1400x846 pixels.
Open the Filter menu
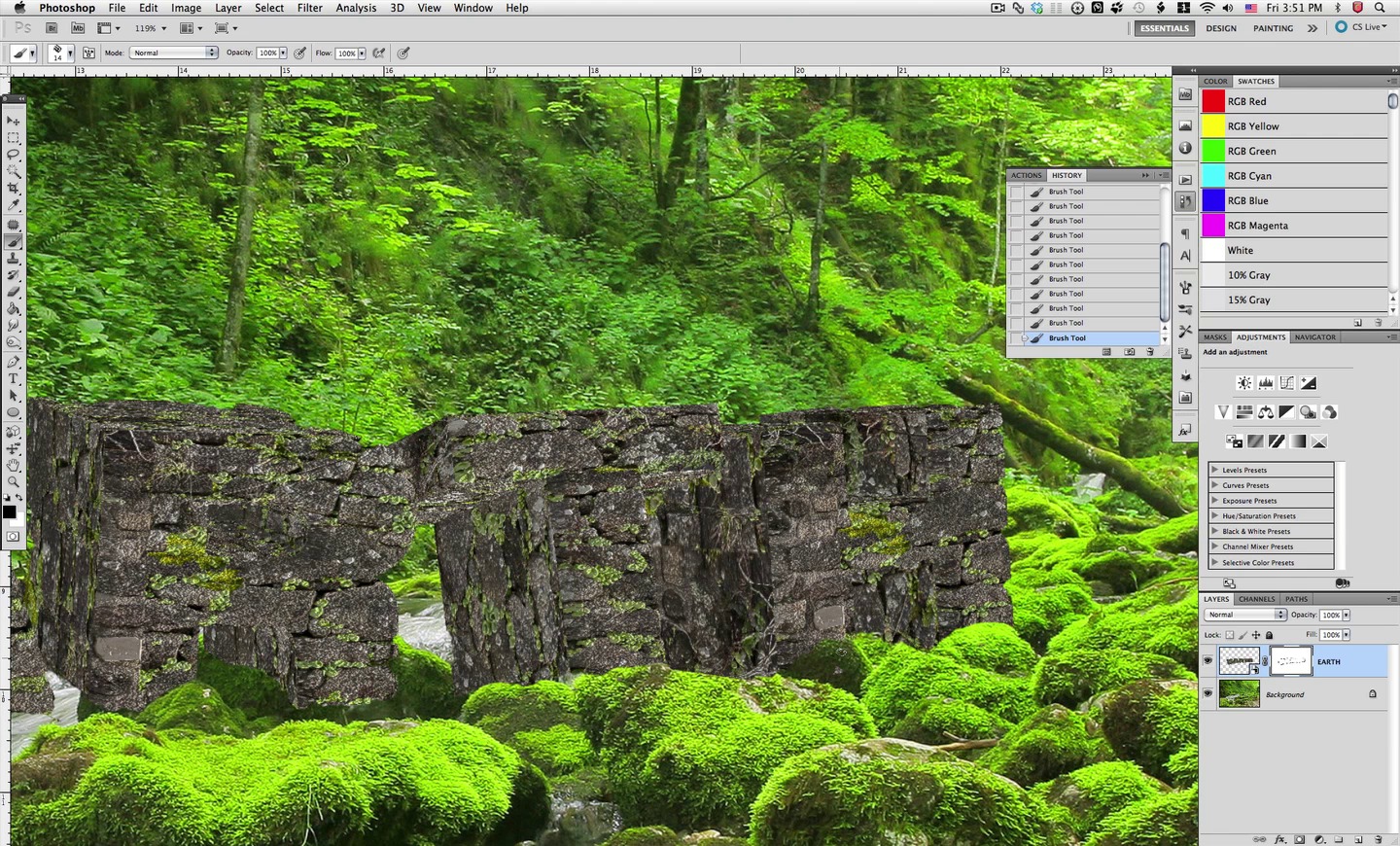pyautogui.click(x=310, y=8)
